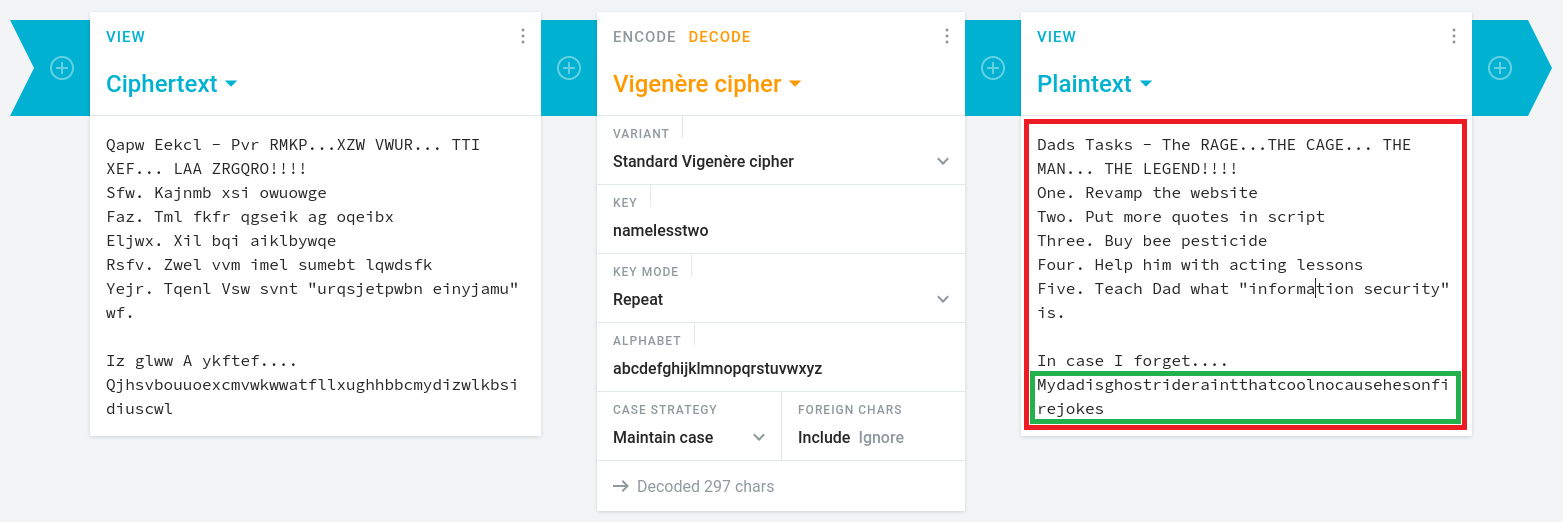The height and width of the screenshot is (522, 1563).
Task: Open the Vigenère cipher brick type selector
Action: (707, 84)
